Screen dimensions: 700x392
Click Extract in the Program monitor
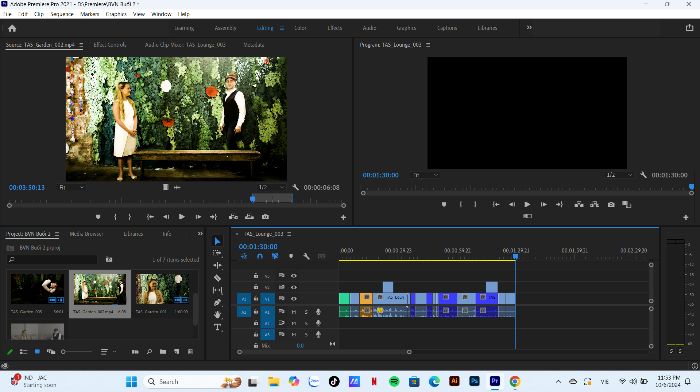tap(594, 204)
